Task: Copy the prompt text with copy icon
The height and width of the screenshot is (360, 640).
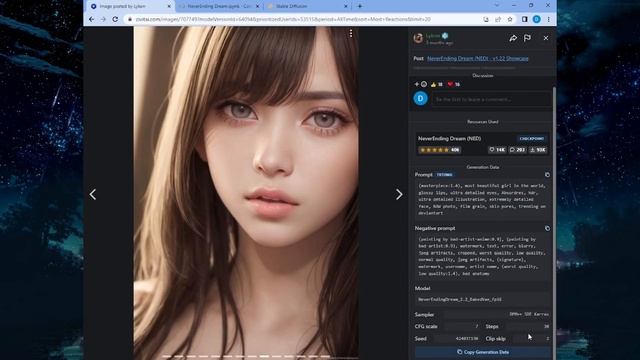Action: [x=547, y=175]
